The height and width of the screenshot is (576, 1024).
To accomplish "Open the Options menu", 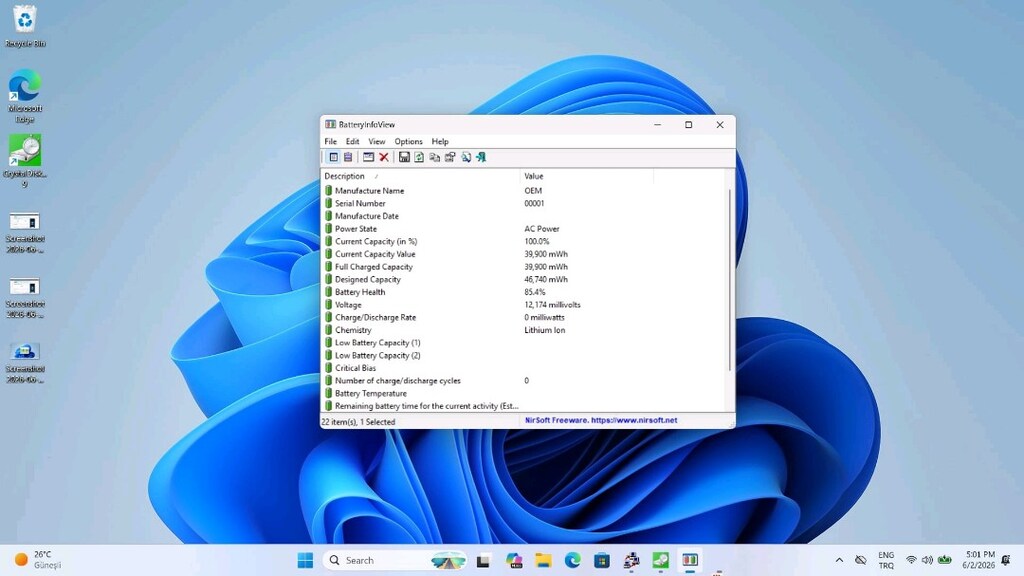I will [408, 142].
